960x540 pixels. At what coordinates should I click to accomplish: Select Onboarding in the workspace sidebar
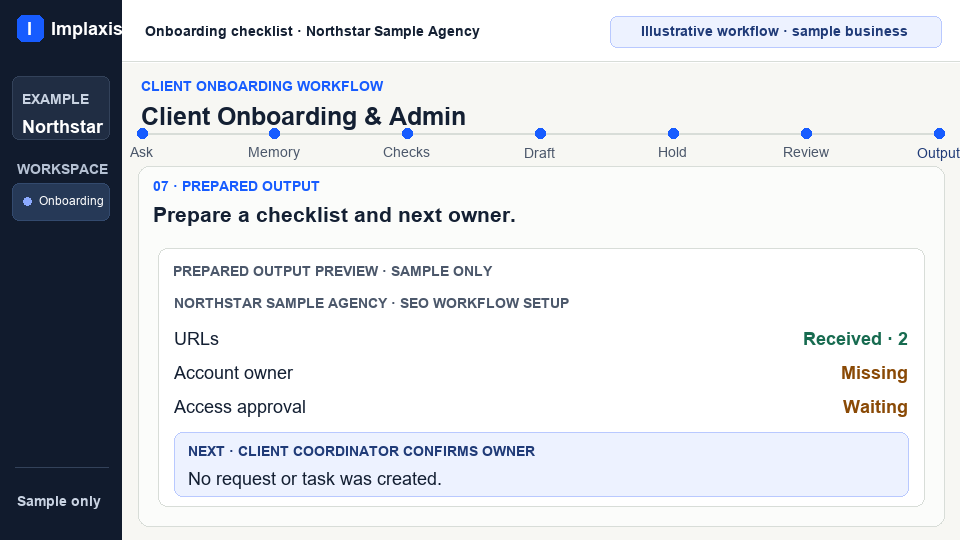(x=61, y=201)
